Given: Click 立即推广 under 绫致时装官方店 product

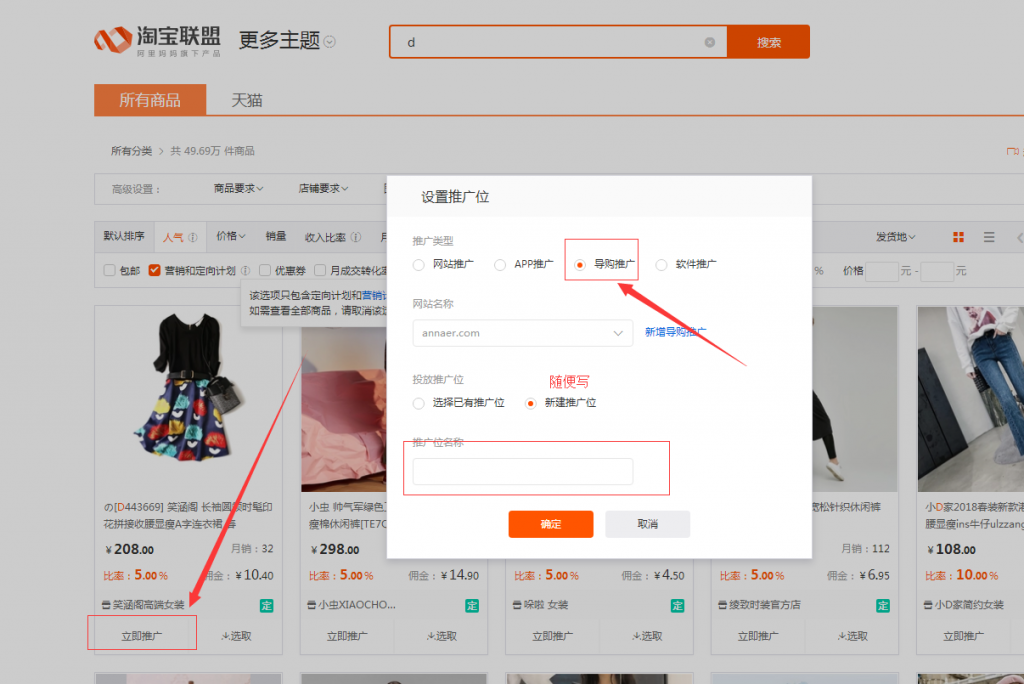Looking at the screenshot, I should (x=758, y=635).
